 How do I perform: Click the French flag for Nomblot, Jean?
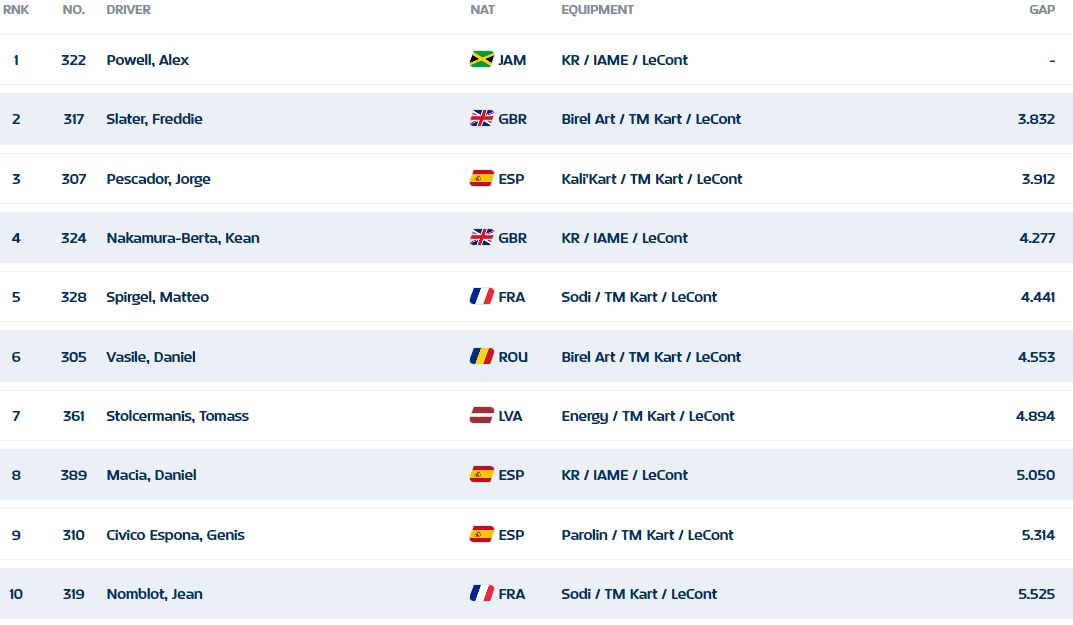click(482, 594)
